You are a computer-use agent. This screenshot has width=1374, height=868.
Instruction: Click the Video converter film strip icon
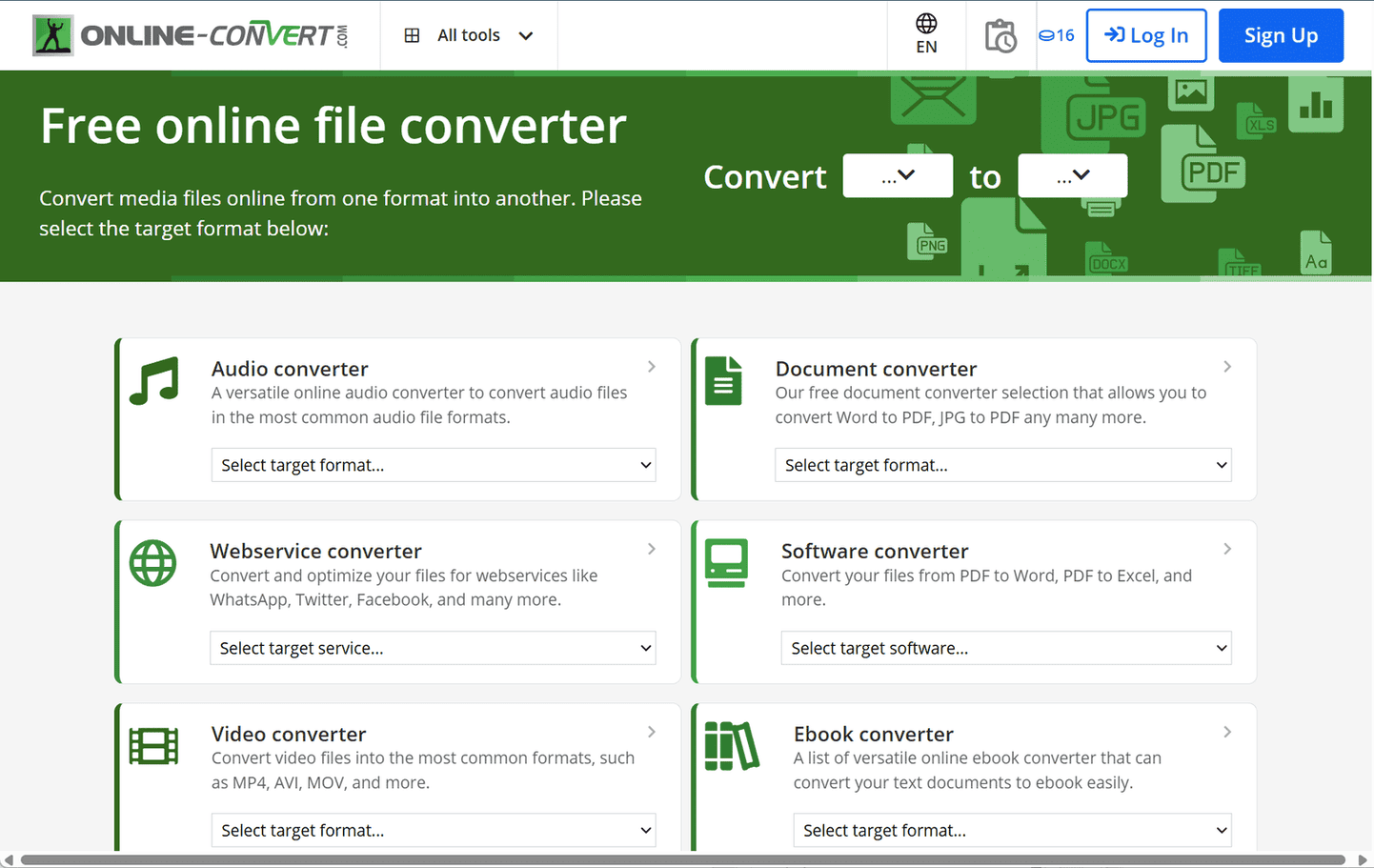(153, 745)
